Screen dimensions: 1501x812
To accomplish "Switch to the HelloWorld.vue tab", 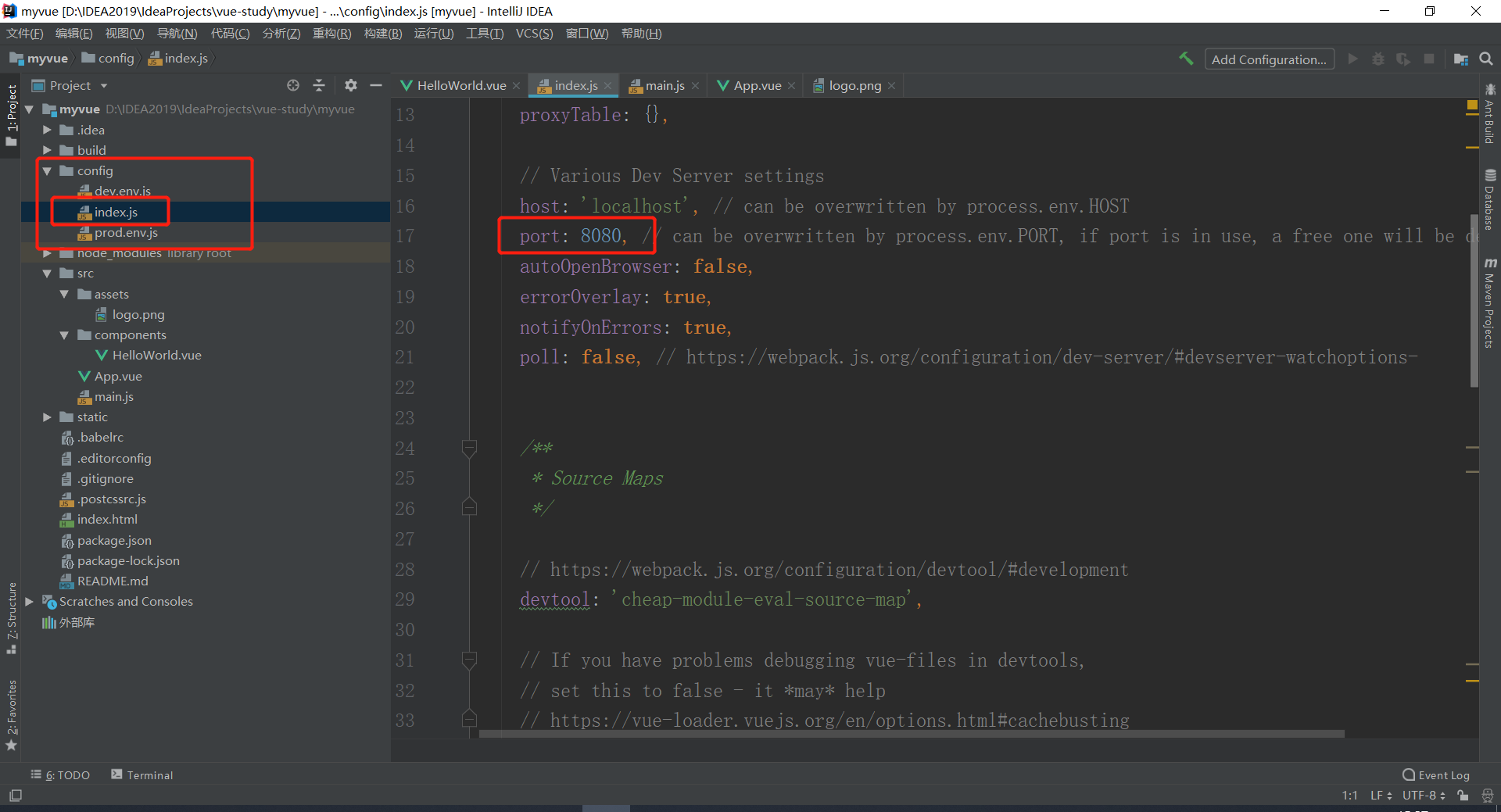I will [460, 85].
